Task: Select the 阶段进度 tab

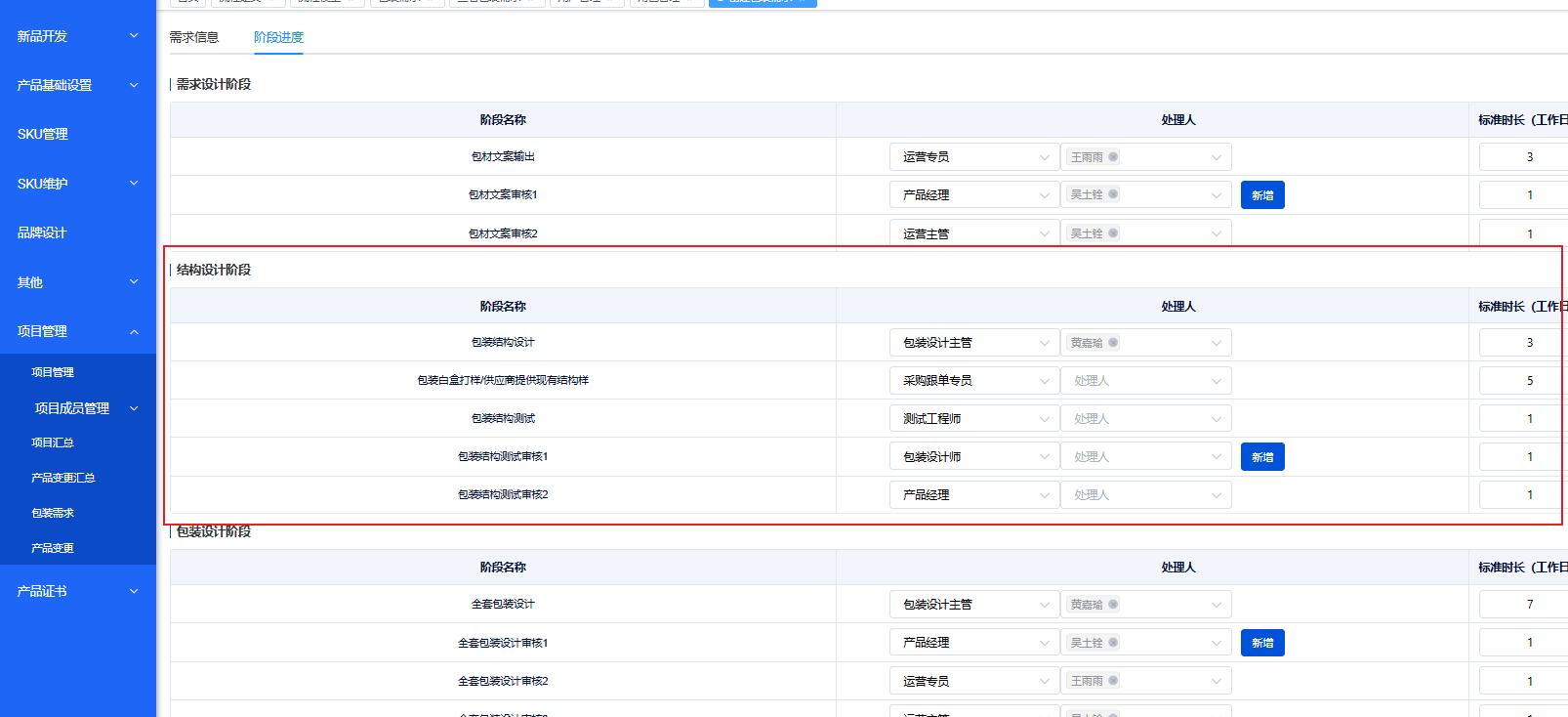Action: [x=278, y=37]
